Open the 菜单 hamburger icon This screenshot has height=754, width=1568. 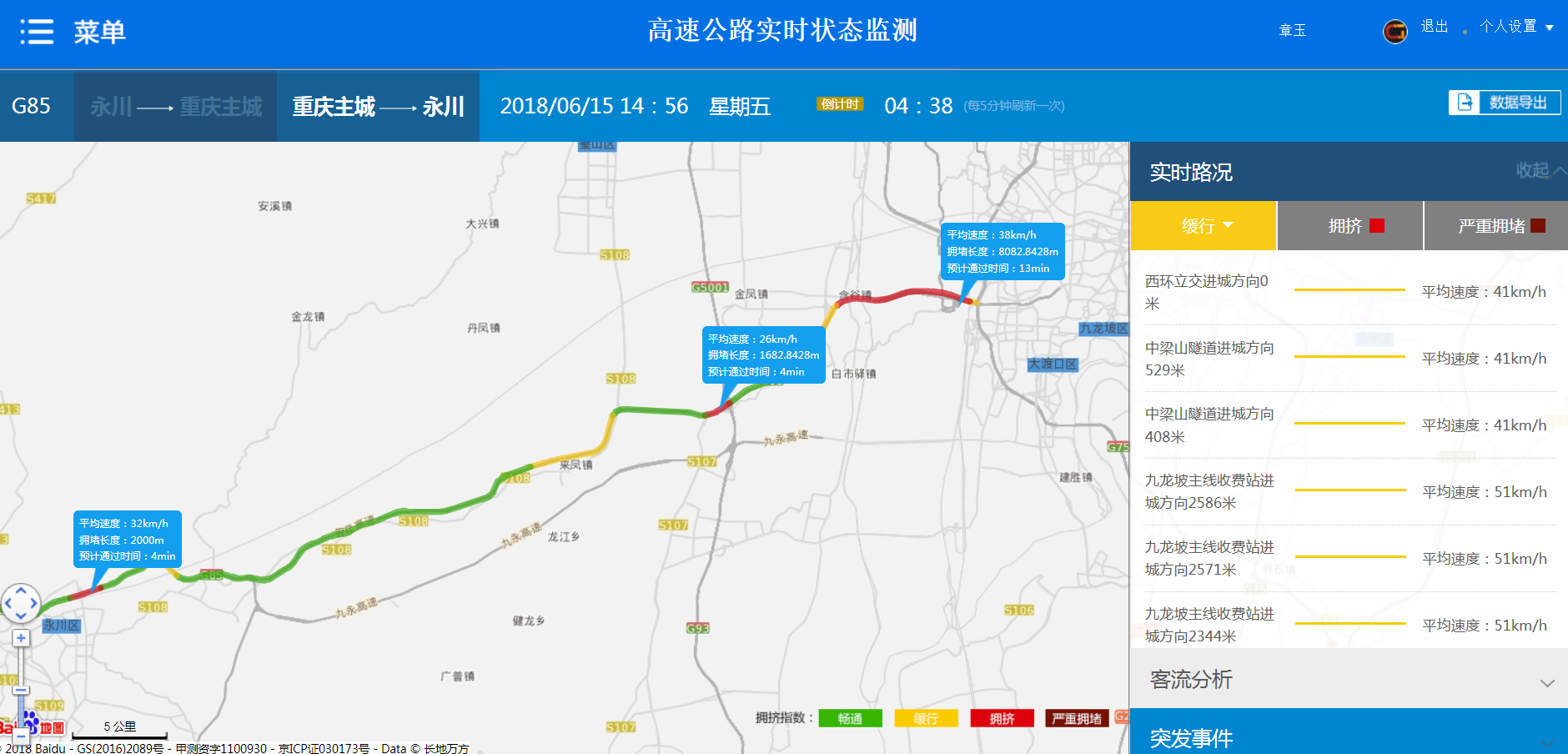37,30
